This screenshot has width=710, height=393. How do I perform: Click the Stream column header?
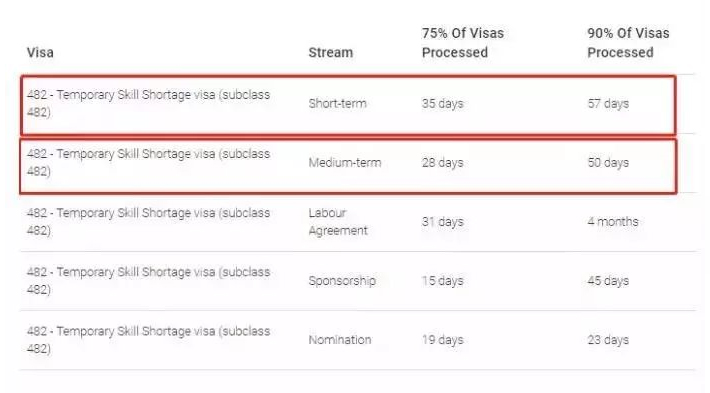click(331, 53)
